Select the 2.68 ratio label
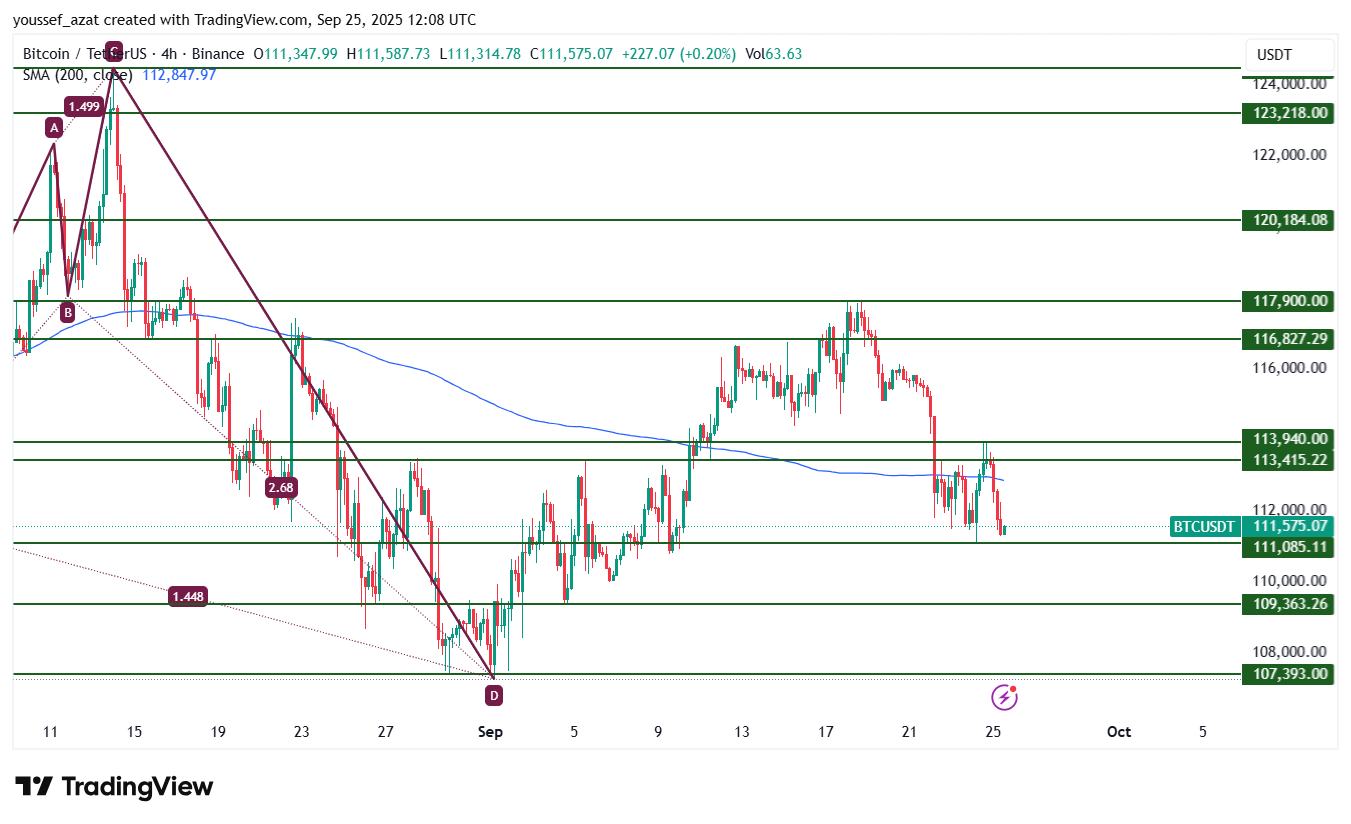The image size is (1351, 824). 281,488
